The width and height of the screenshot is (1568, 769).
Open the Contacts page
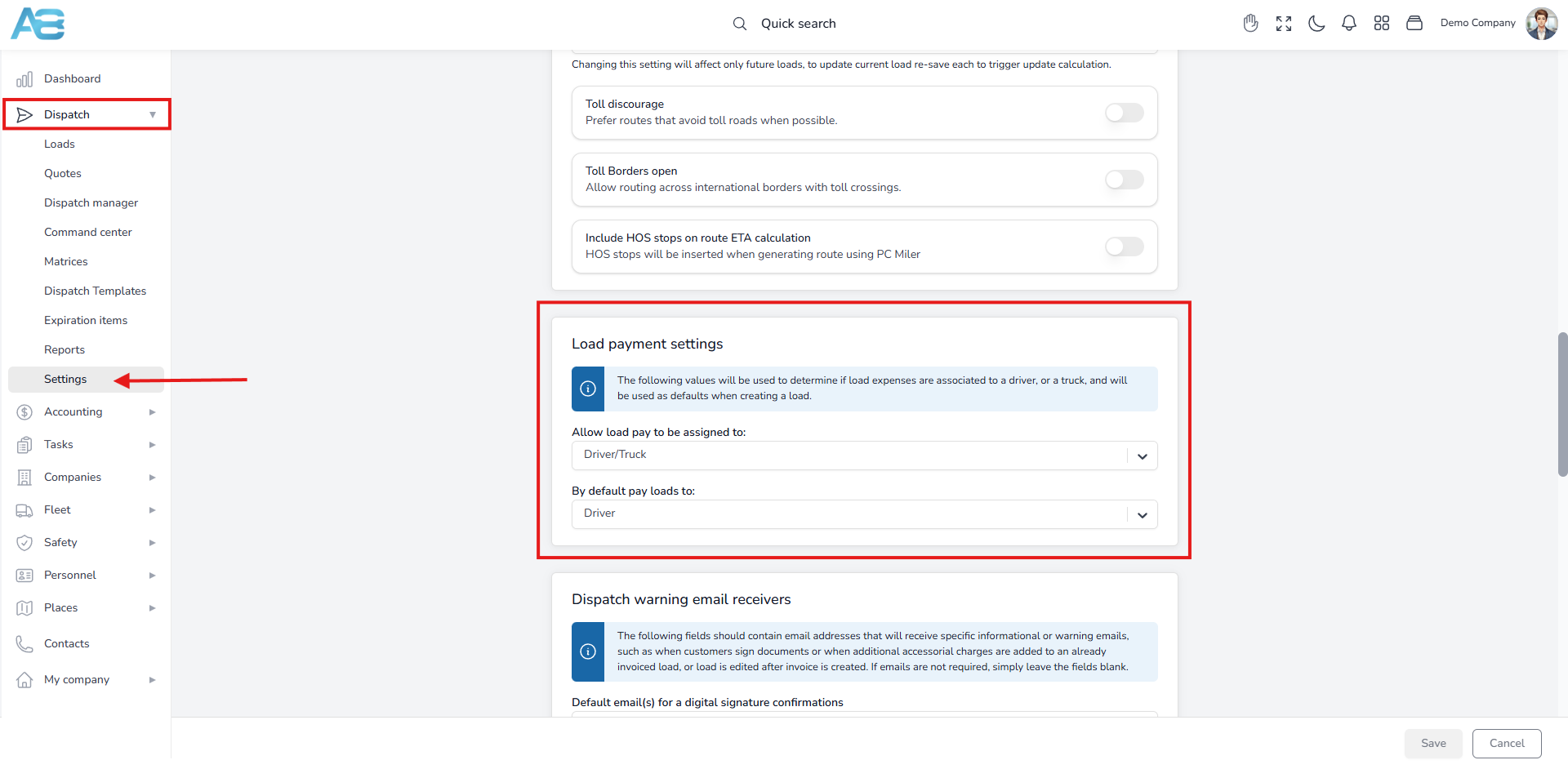[x=67, y=644]
